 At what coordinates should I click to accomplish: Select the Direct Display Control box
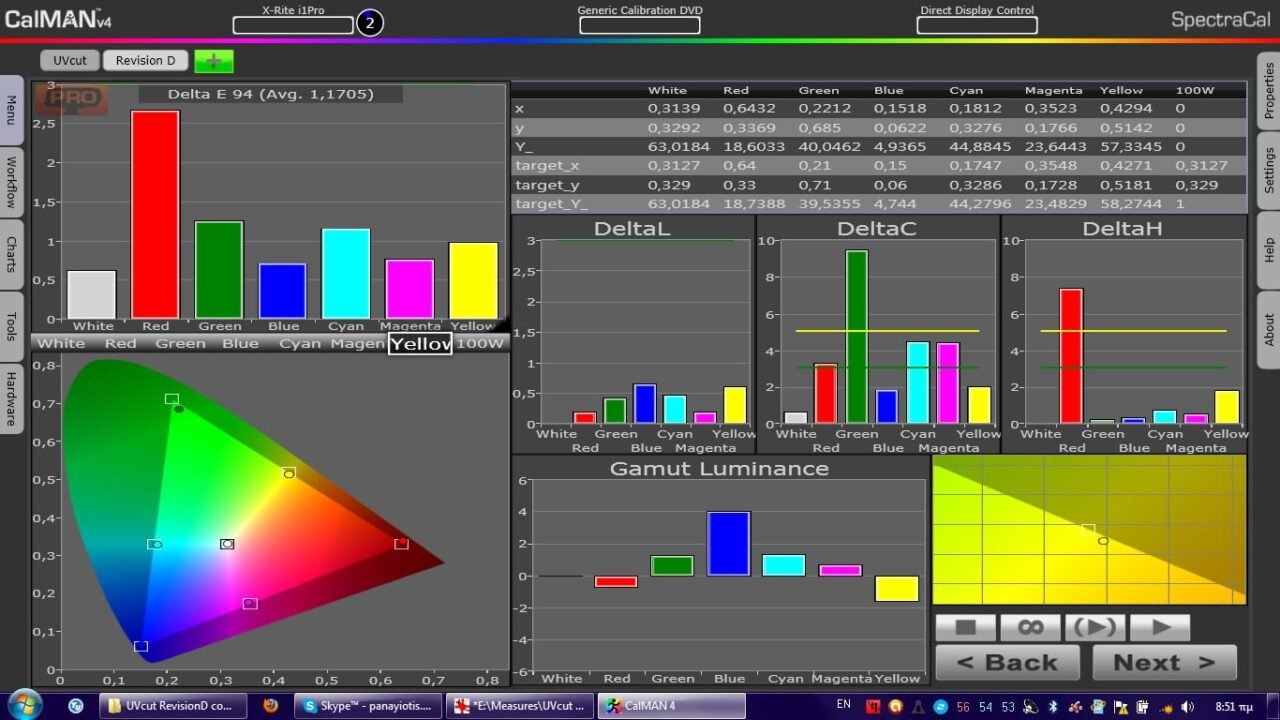click(977, 25)
